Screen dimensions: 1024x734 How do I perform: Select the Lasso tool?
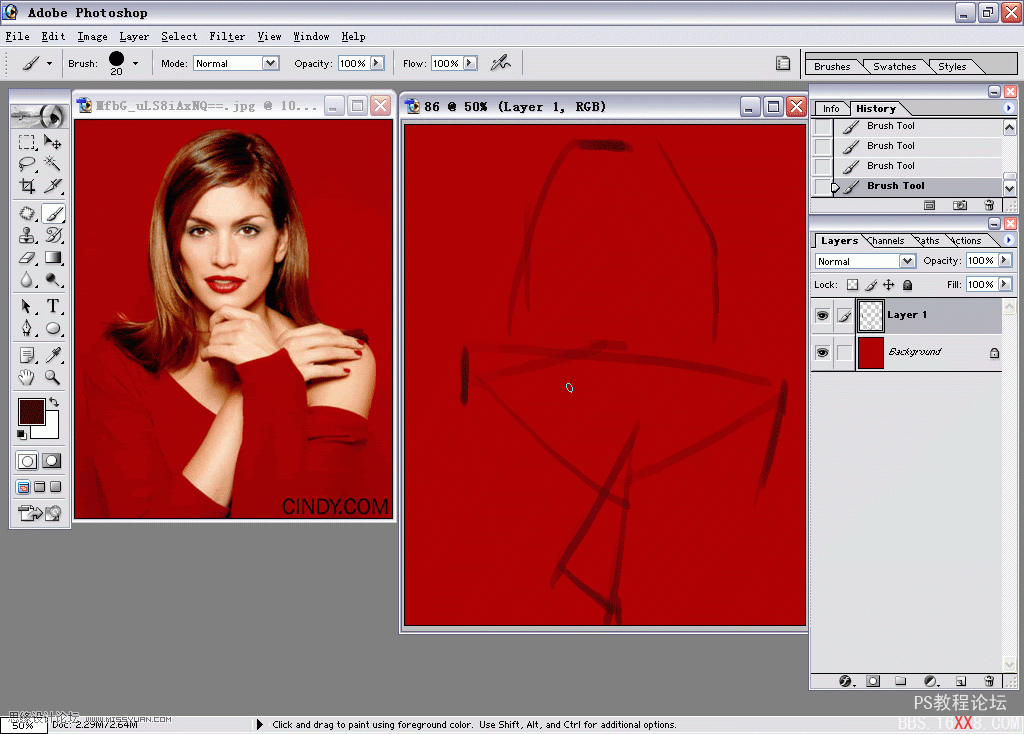pos(27,164)
